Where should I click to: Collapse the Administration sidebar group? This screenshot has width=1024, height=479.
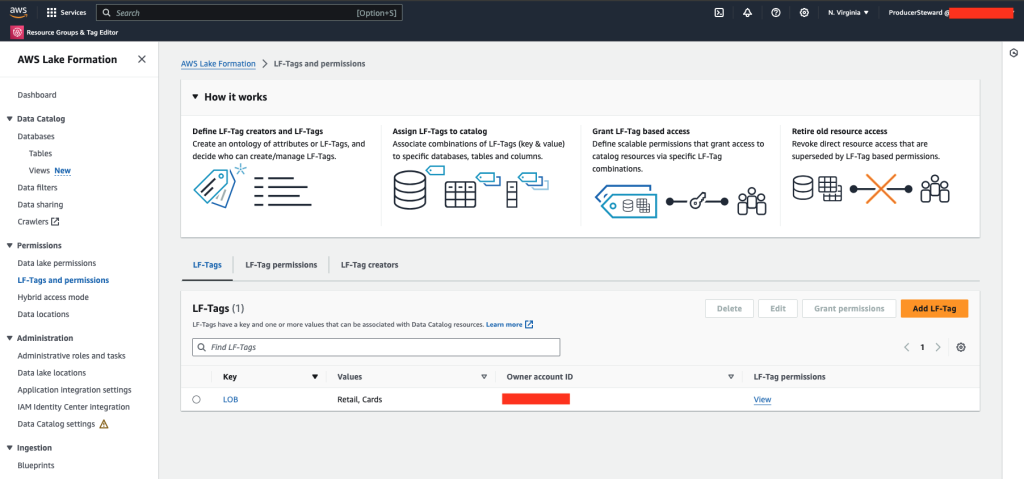point(9,339)
